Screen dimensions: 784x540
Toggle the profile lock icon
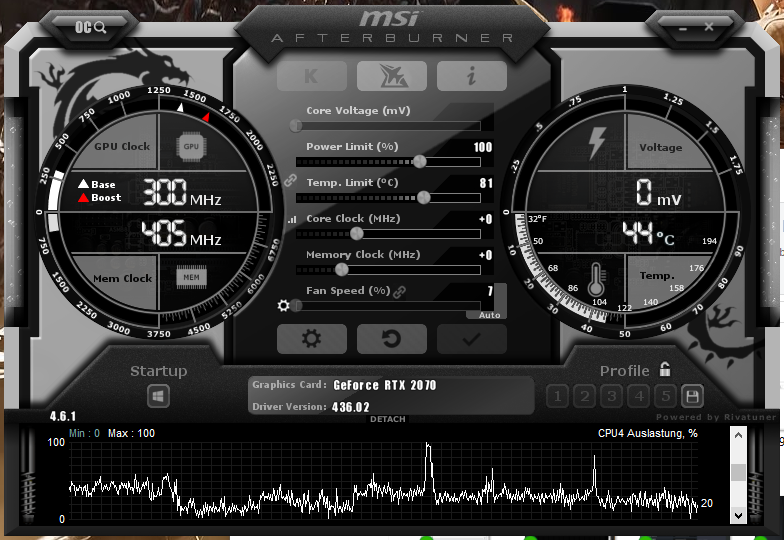(664, 370)
